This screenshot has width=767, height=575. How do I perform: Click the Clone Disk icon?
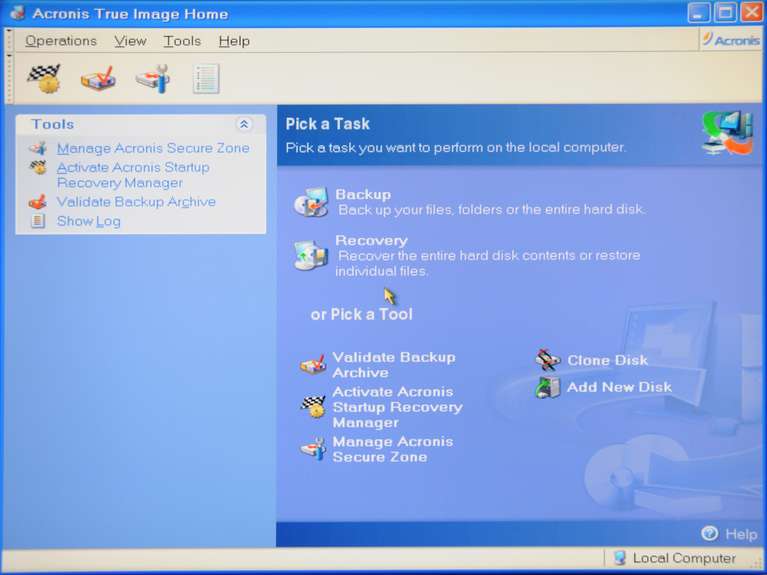tap(548, 360)
